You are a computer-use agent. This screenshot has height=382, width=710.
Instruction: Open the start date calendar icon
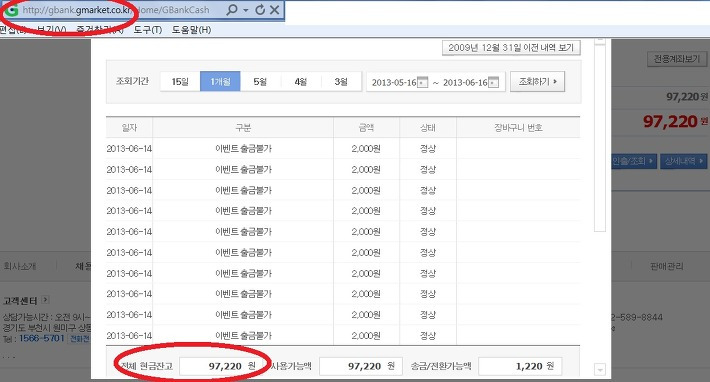[x=422, y=83]
